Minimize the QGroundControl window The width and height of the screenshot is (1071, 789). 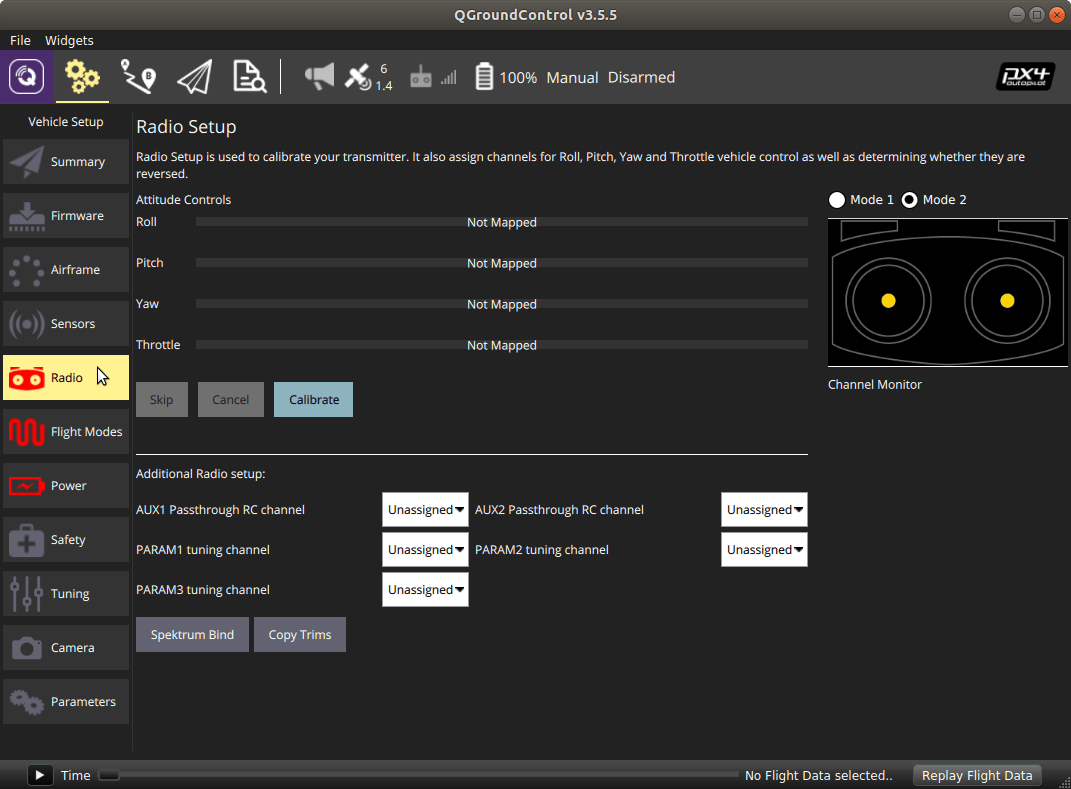tap(1016, 15)
